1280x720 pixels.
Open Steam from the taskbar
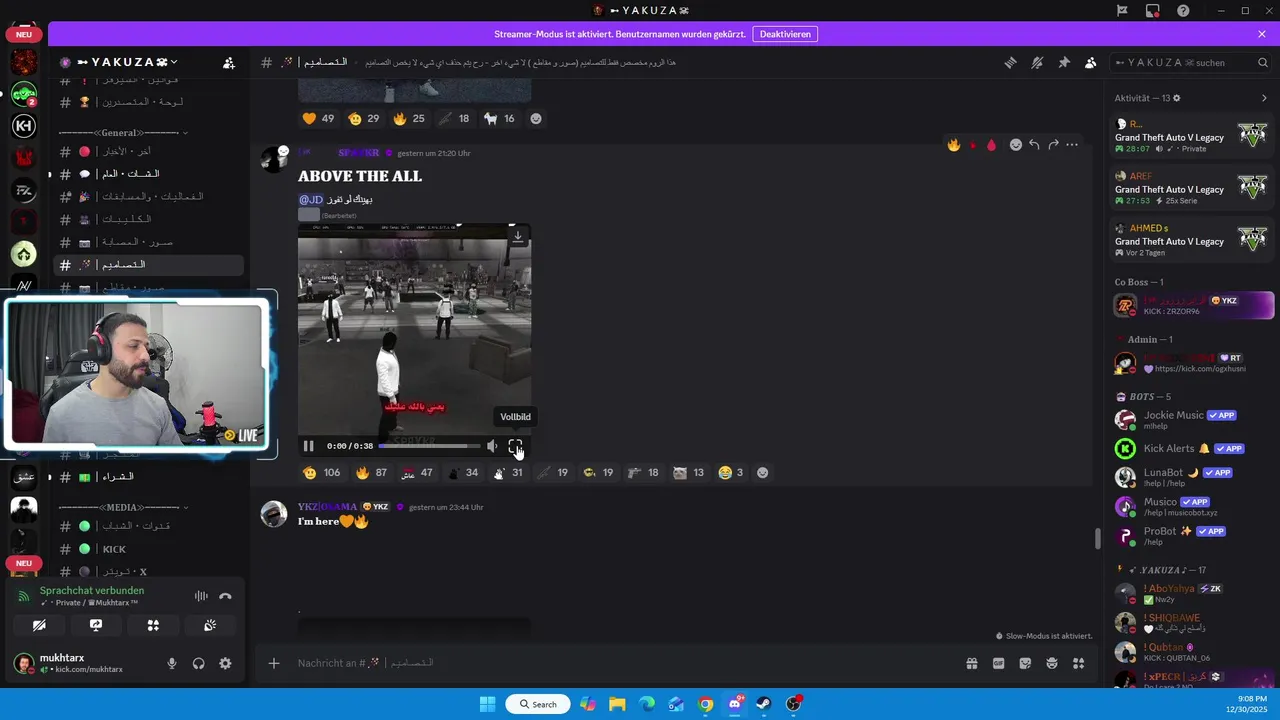coord(764,704)
